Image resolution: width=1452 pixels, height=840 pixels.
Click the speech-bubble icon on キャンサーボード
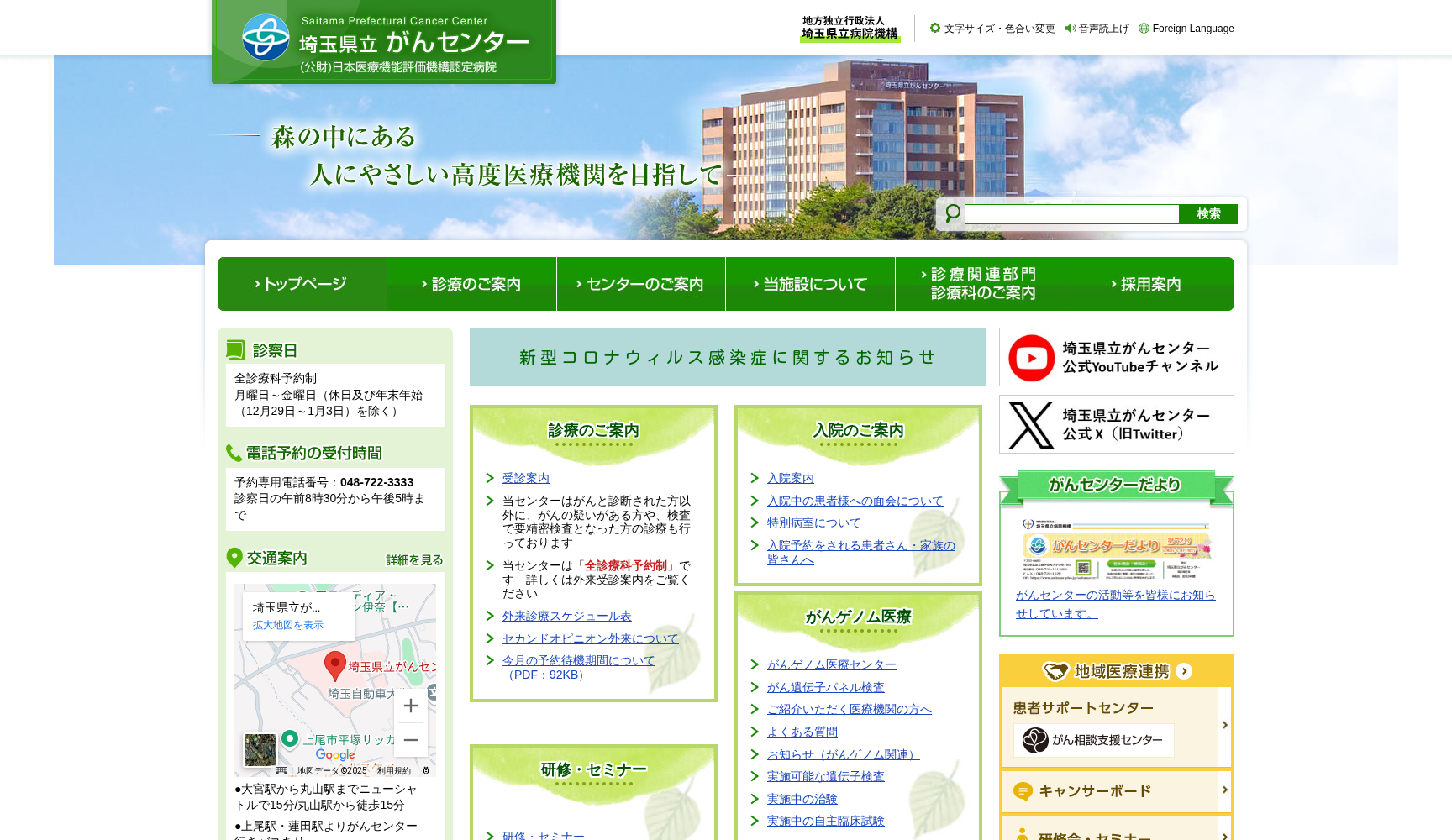click(x=1022, y=791)
